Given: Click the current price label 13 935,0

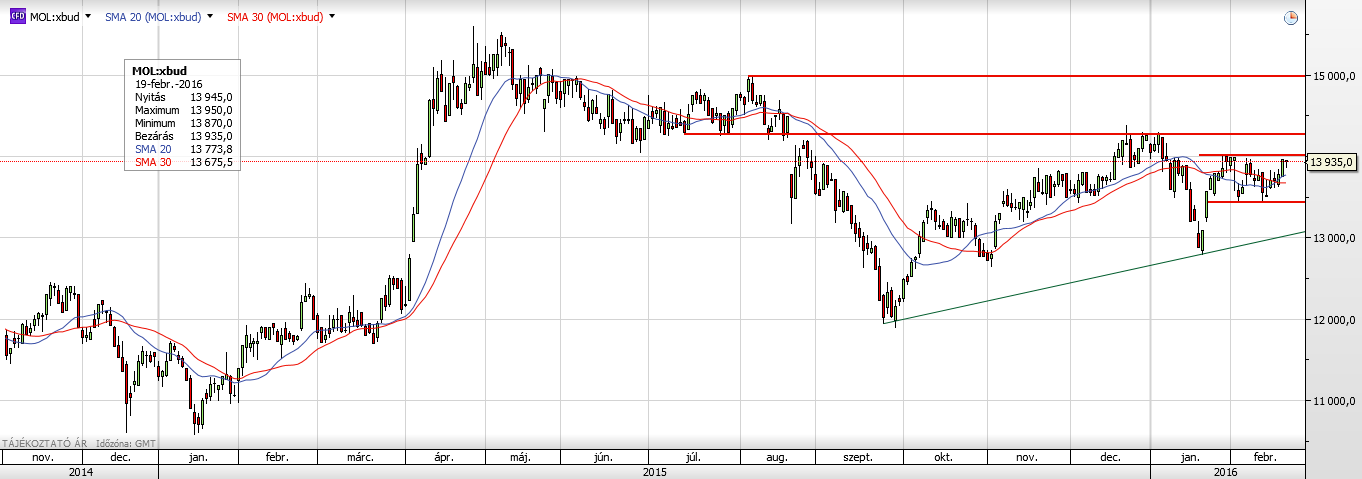Looking at the screenshot, I should pyautogui.click(x=1332, y=161).
